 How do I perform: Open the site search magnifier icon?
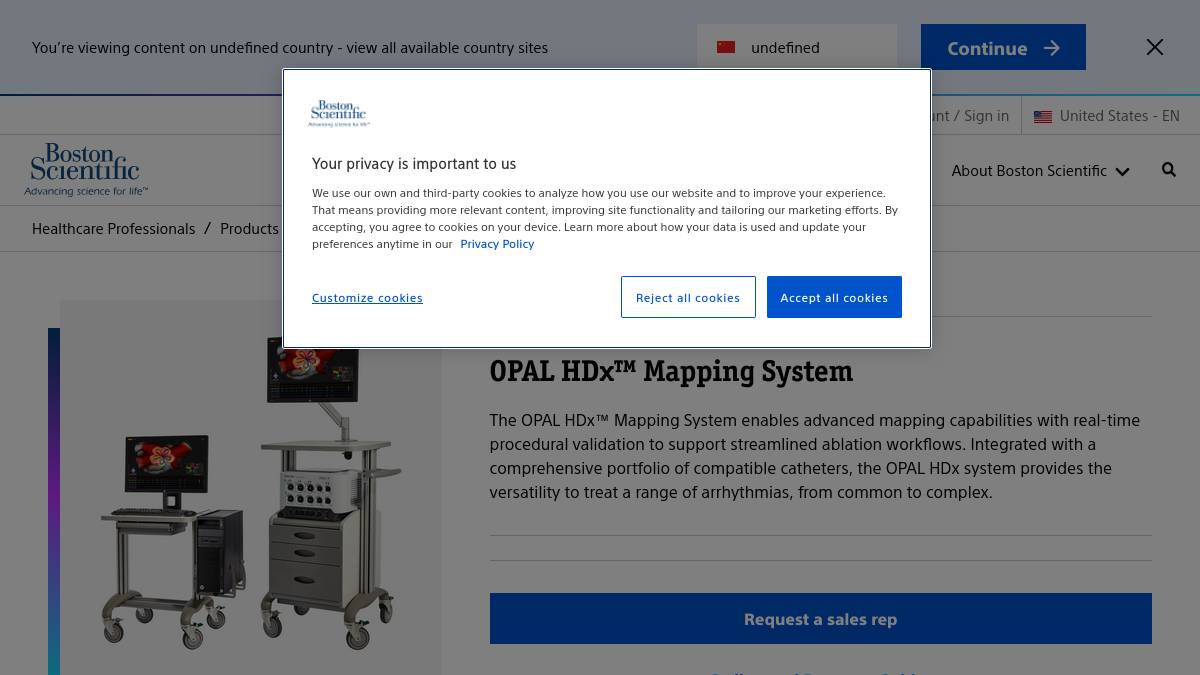(x=1169, y=170)
